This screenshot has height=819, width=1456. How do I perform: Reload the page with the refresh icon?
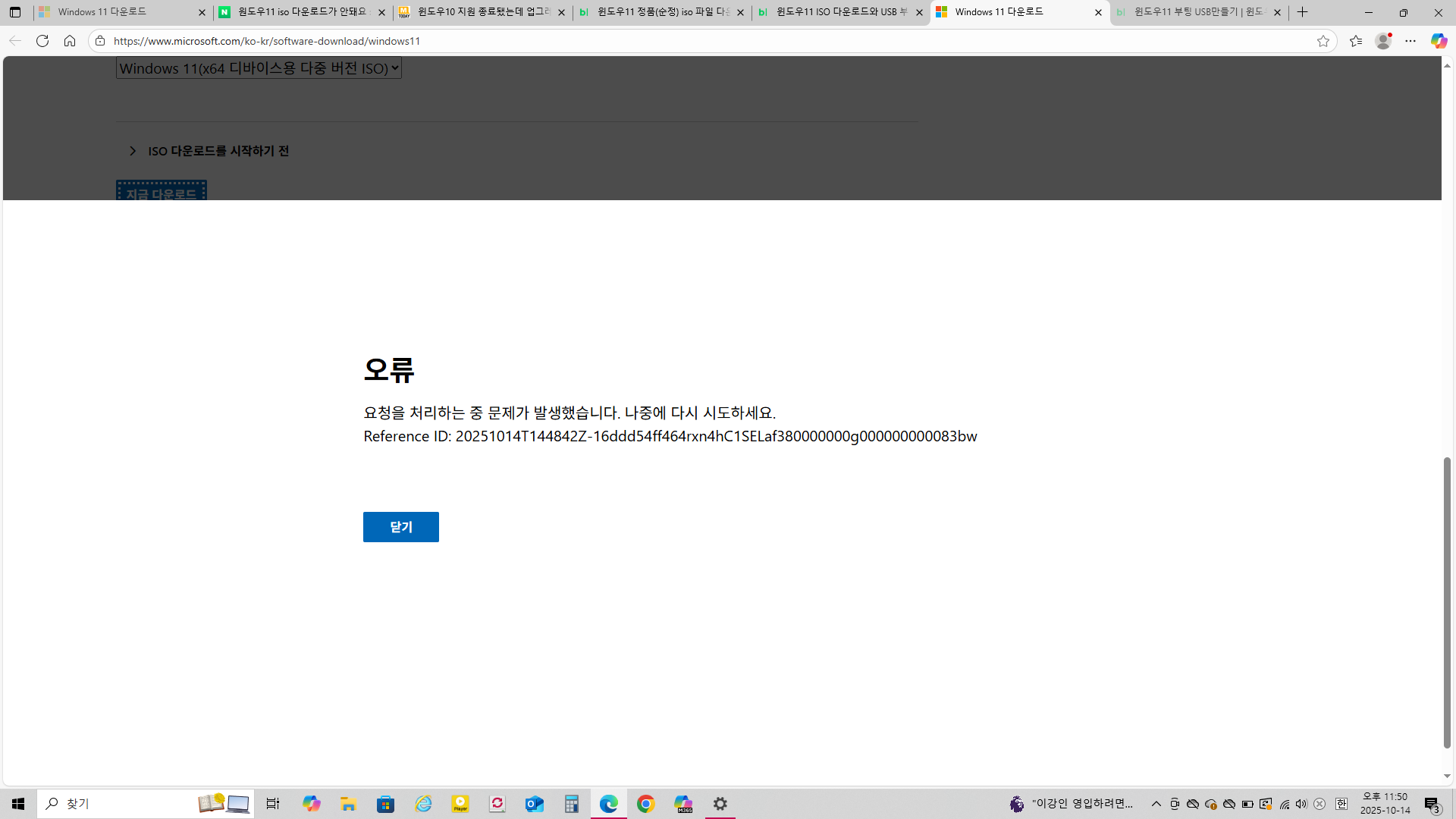click(42, 41)
